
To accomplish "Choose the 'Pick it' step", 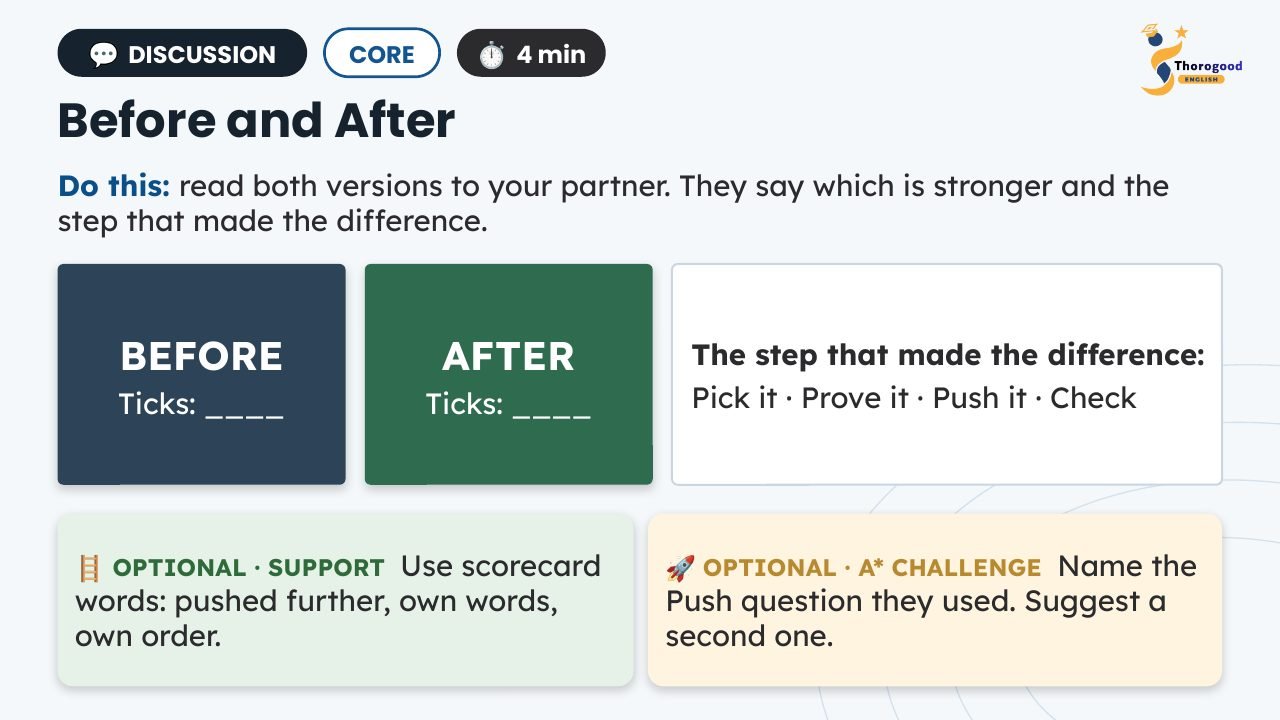I will point(734,398).
